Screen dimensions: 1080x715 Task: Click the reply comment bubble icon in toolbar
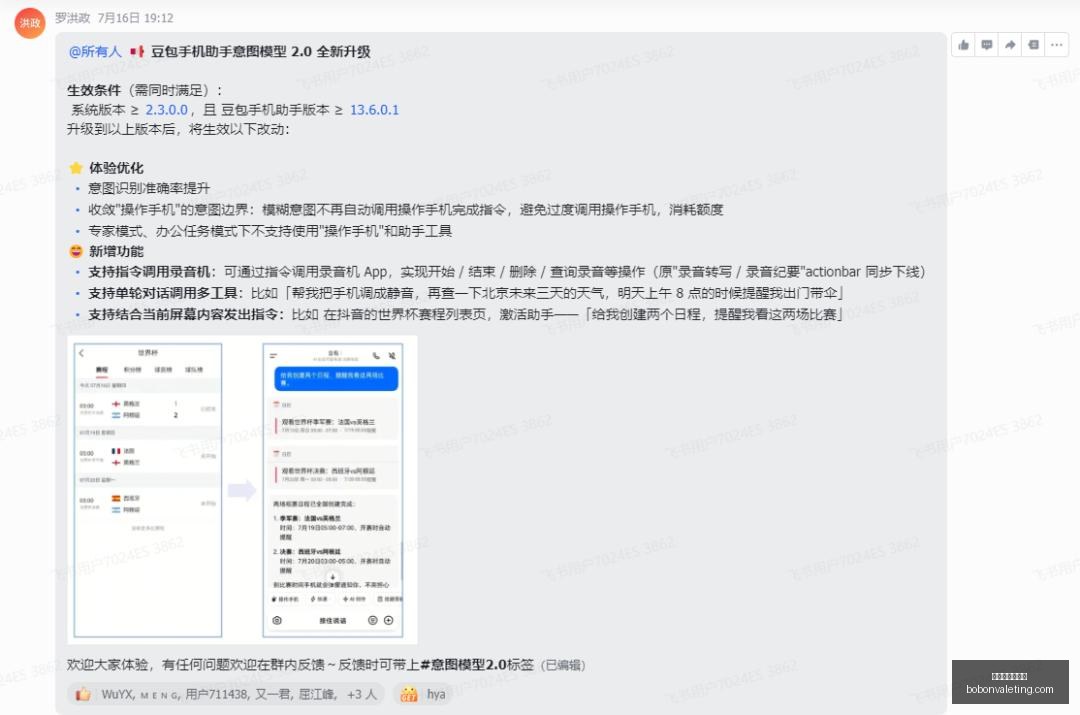click(x=986, y=45)
